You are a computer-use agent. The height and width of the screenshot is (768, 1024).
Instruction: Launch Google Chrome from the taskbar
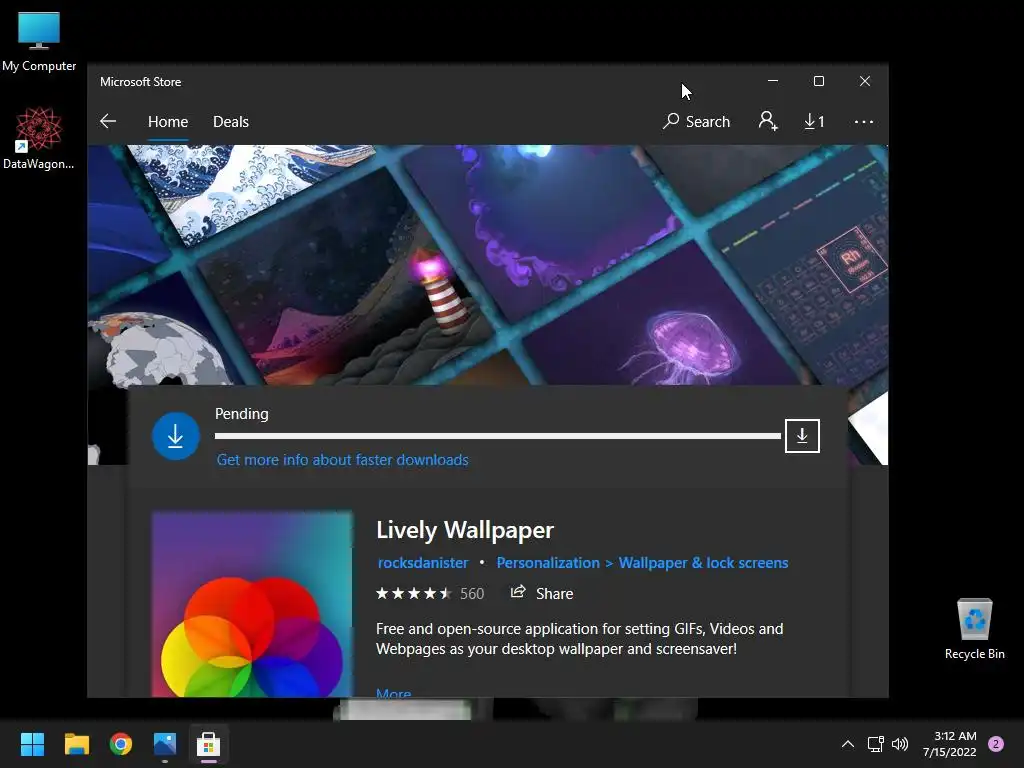(x=121, y=744)
